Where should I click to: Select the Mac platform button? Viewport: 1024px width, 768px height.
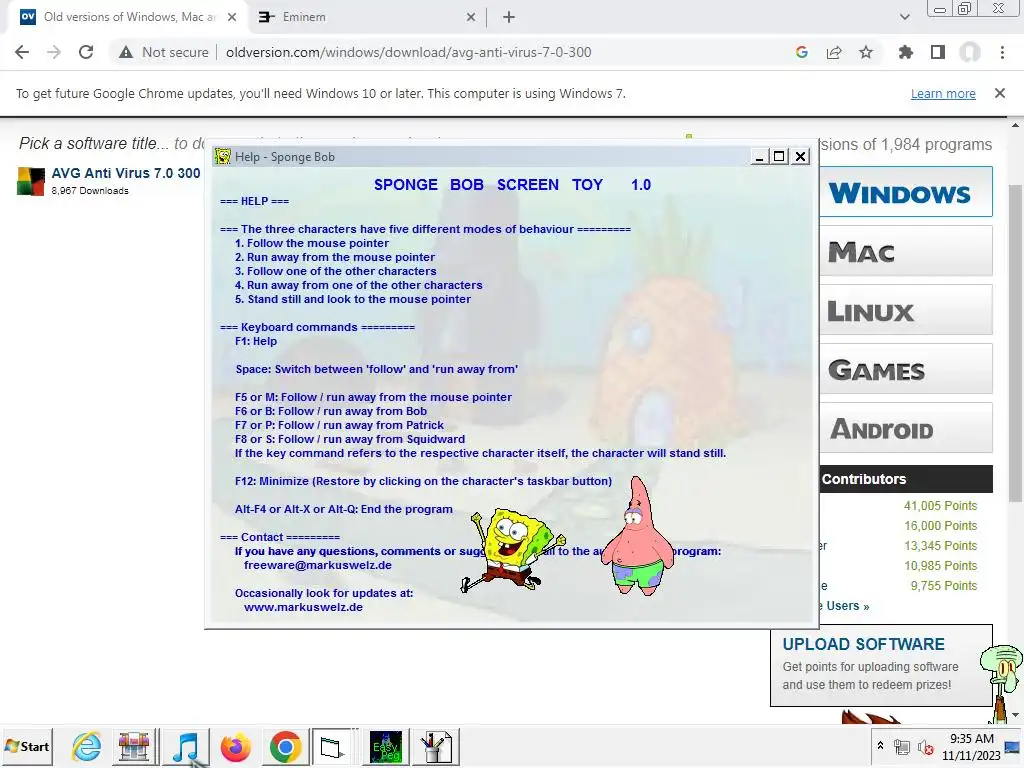pos(906,251)
